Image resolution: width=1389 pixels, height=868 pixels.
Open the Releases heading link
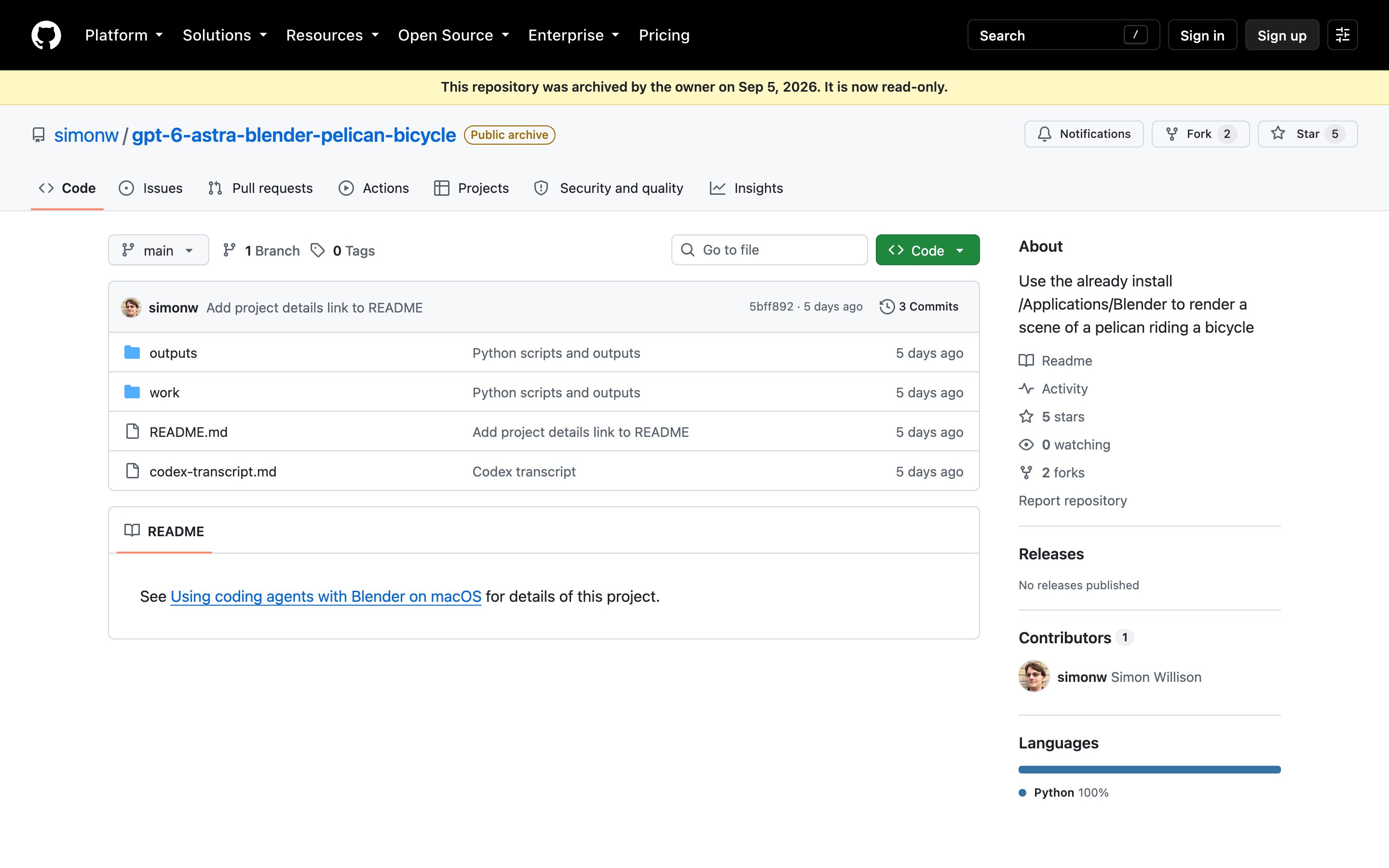tap(1051, 554)
